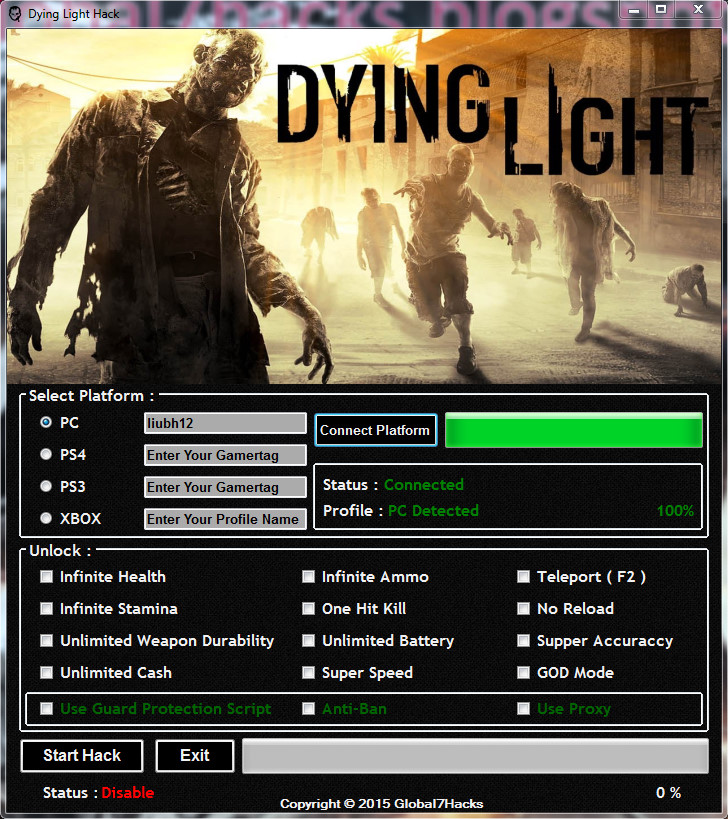Click the red Disable status text
Image resolution: width=728 pixels, height=819 pixels.
pos(127,792)
